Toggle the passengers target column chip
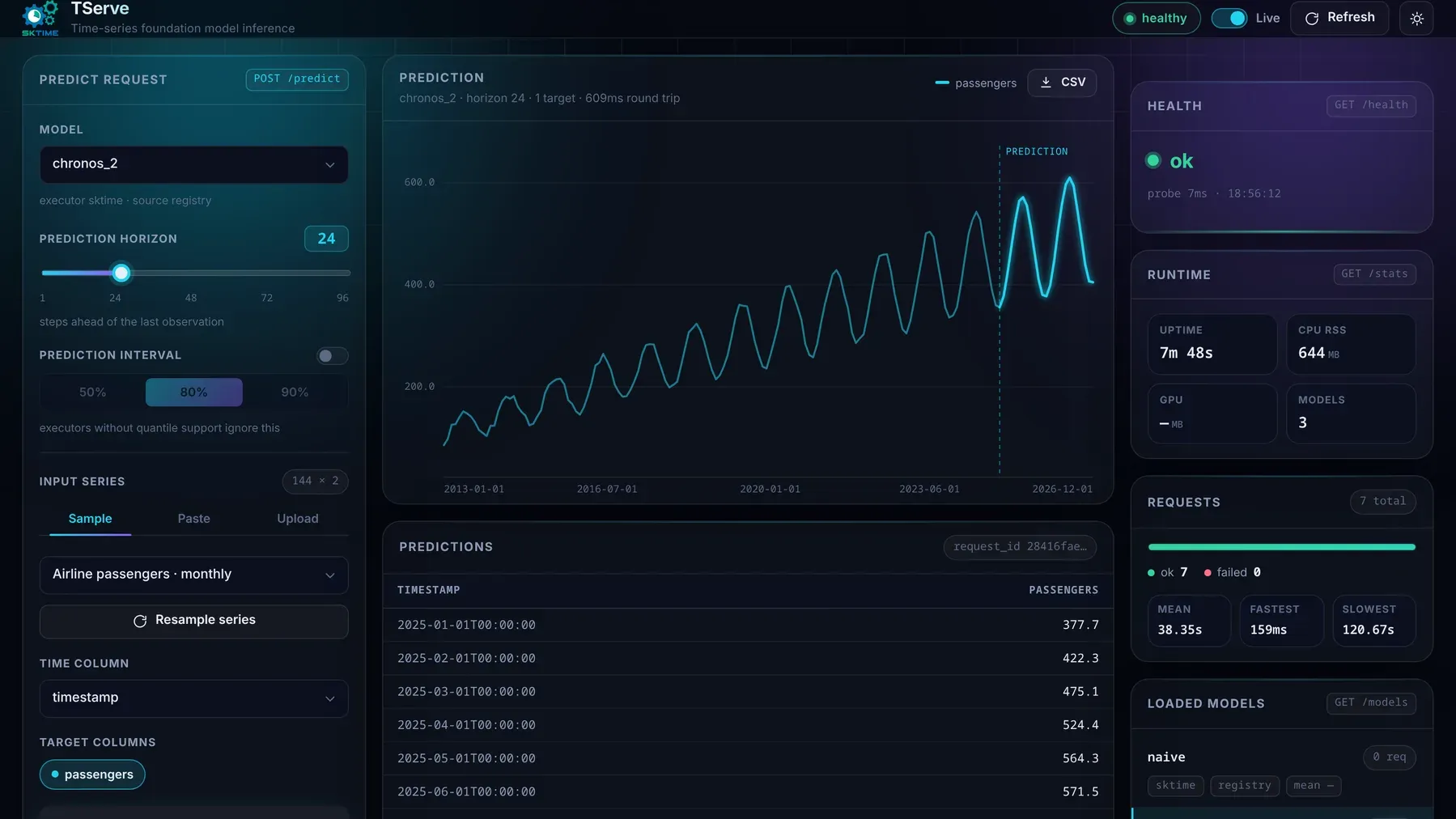The image size is (1456, 819). [x=92, y=774]
